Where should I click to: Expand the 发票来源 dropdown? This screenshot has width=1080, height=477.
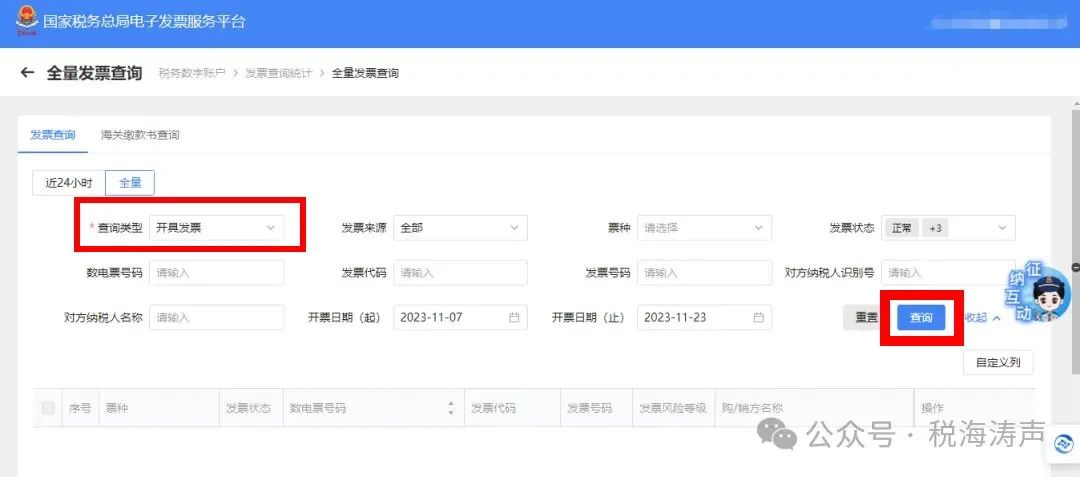[460, 228]
